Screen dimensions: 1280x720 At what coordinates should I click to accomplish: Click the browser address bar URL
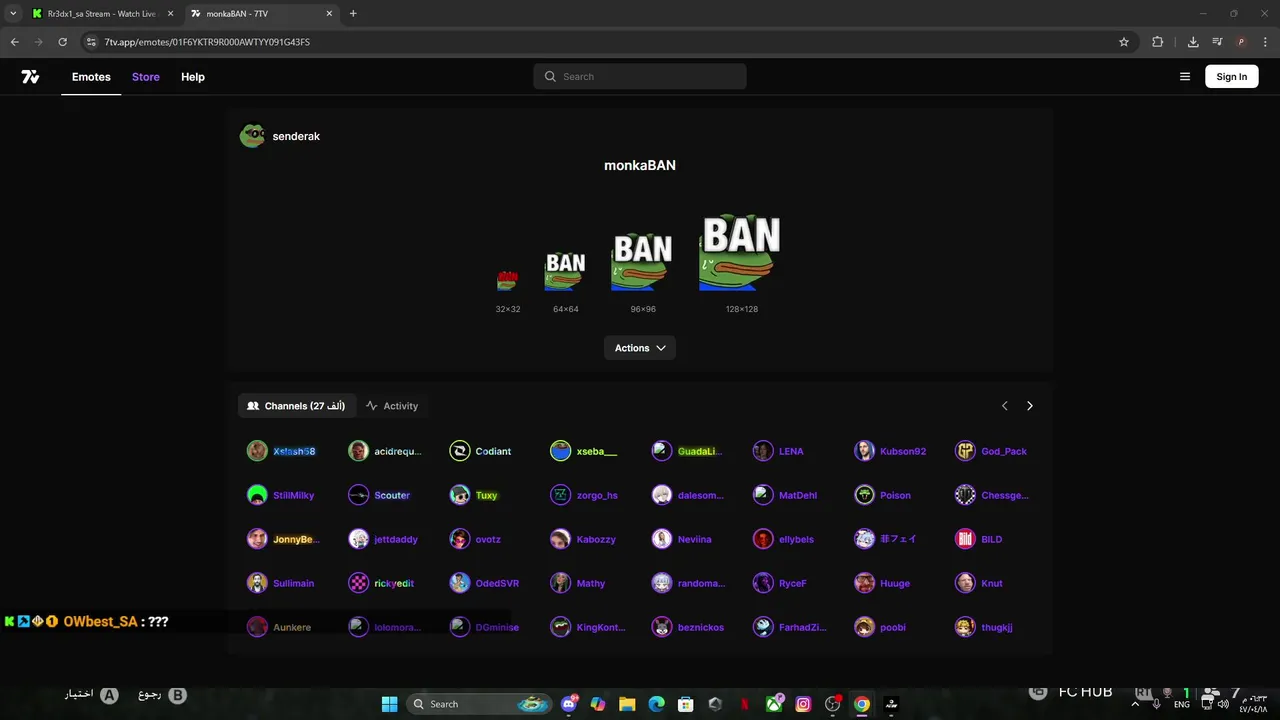pyautogui.click(x=207, y=42)
